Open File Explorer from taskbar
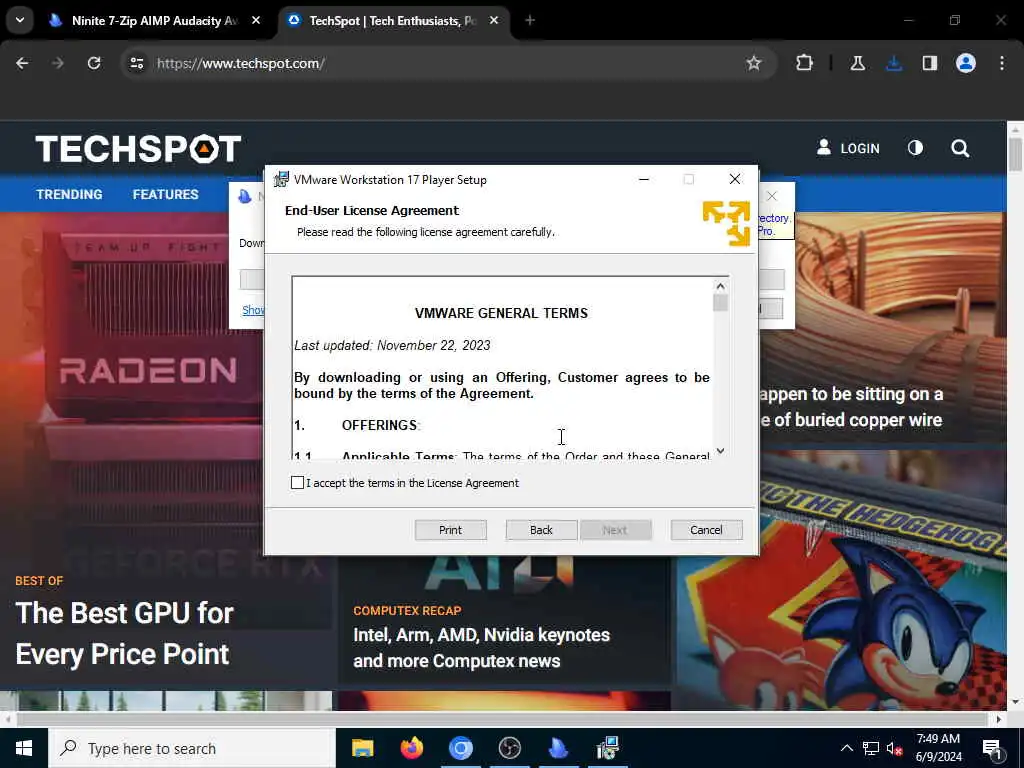The width and height of the screenshot is (1024, 768). (x=362, y=748)
